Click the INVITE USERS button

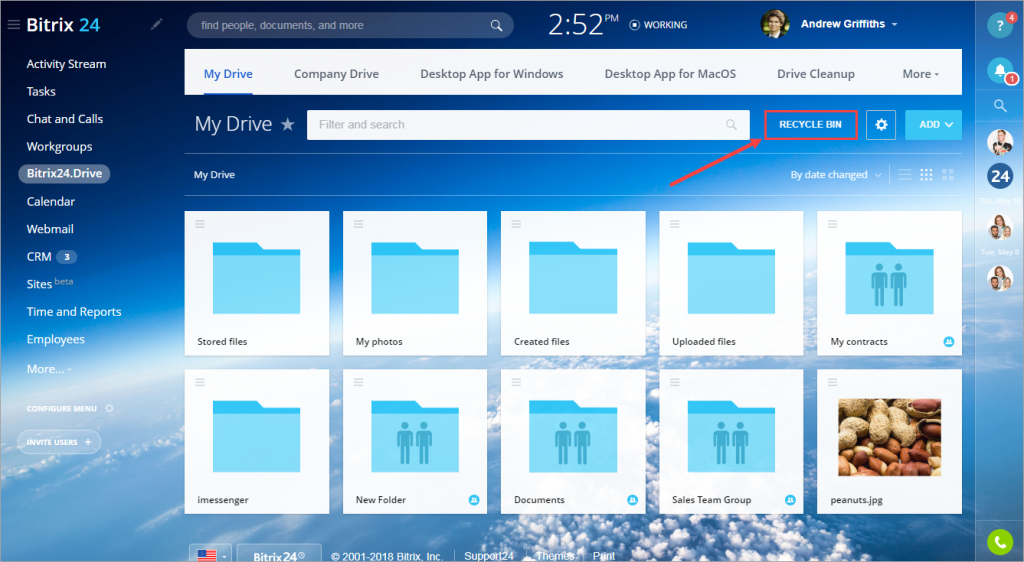59,442
